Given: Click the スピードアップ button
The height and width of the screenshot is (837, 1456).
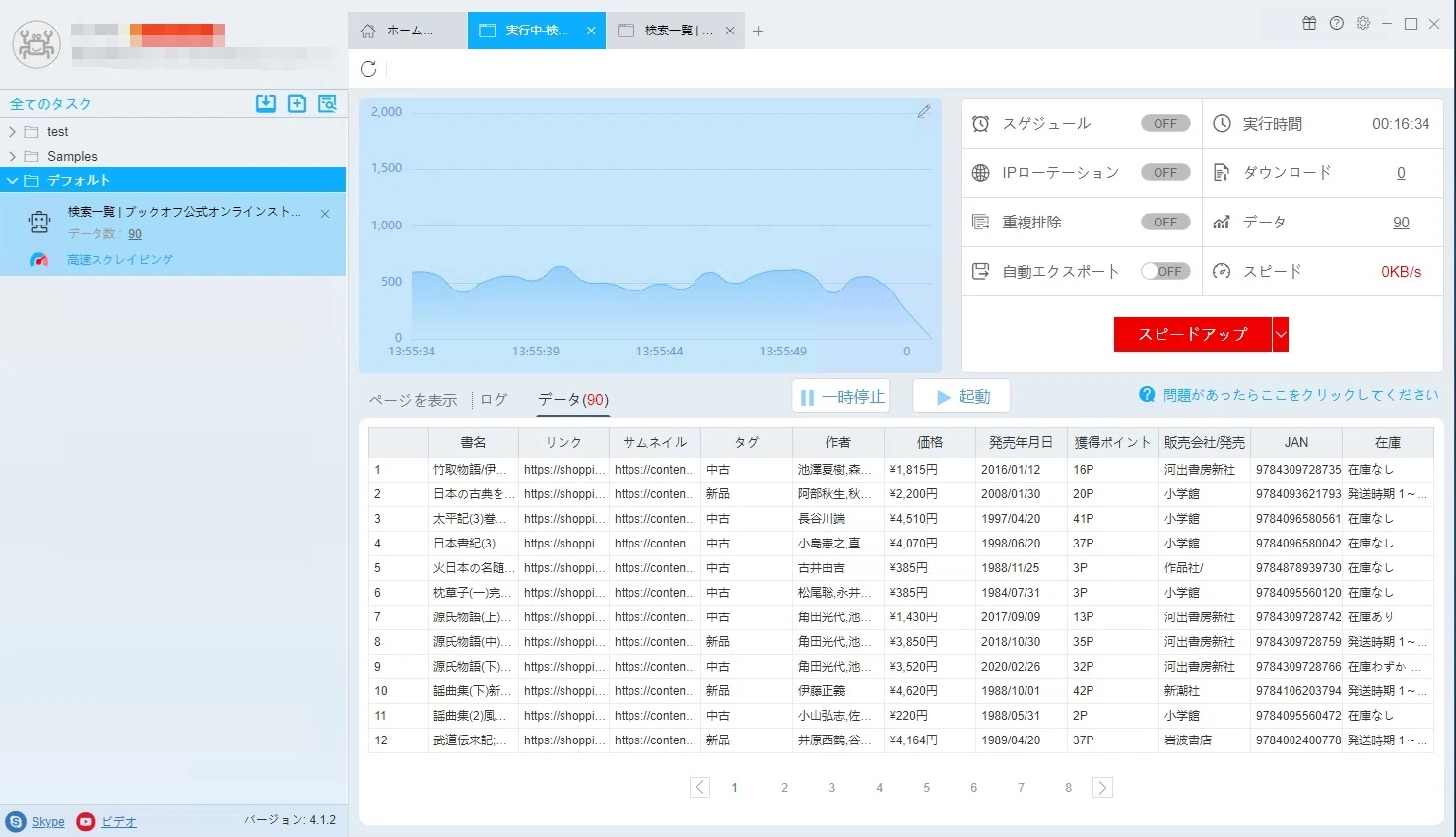Looking at the screenshot, I should [1193, 334].
